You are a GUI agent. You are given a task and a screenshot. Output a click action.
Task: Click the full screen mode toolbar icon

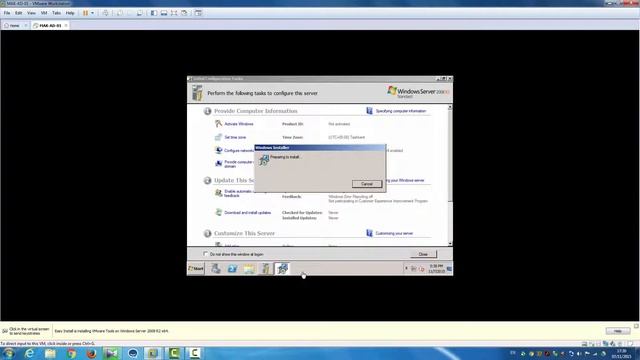point(174,13)
